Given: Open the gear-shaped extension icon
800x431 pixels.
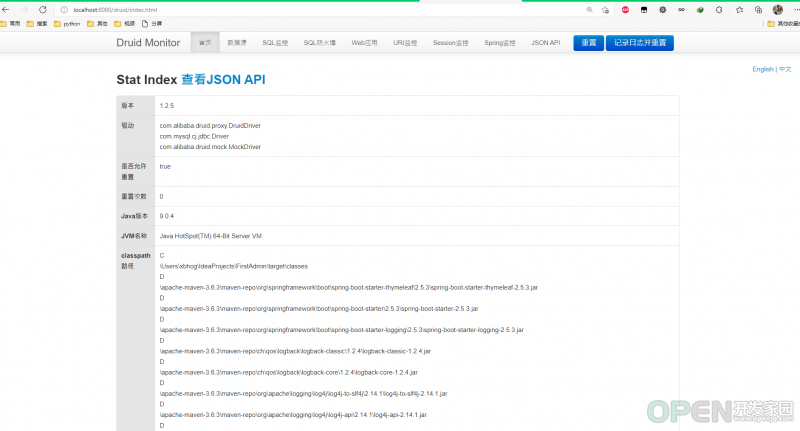Looking at the screenshot, I should click(x=662, y=10).
